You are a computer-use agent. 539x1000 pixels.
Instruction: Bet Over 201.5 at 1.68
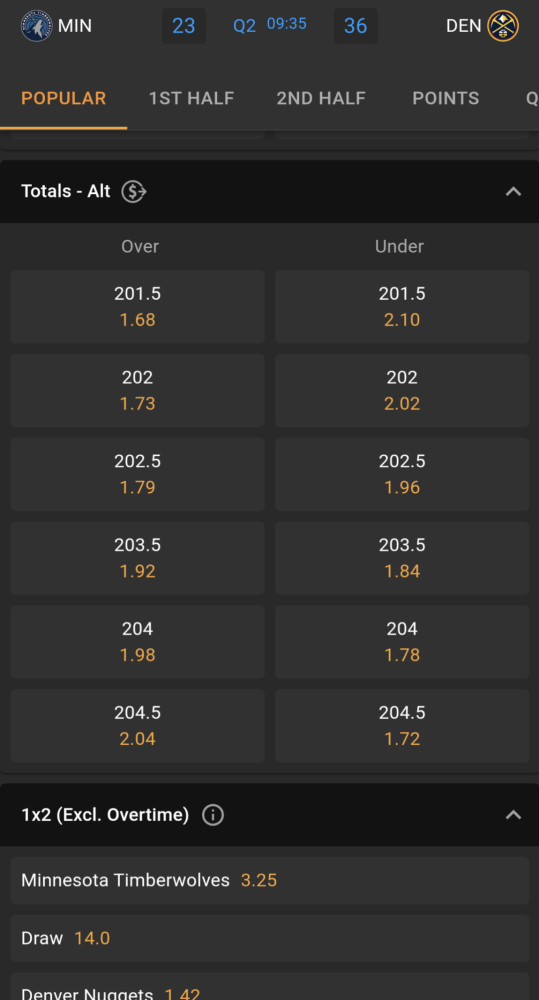[x=137, y=307]
